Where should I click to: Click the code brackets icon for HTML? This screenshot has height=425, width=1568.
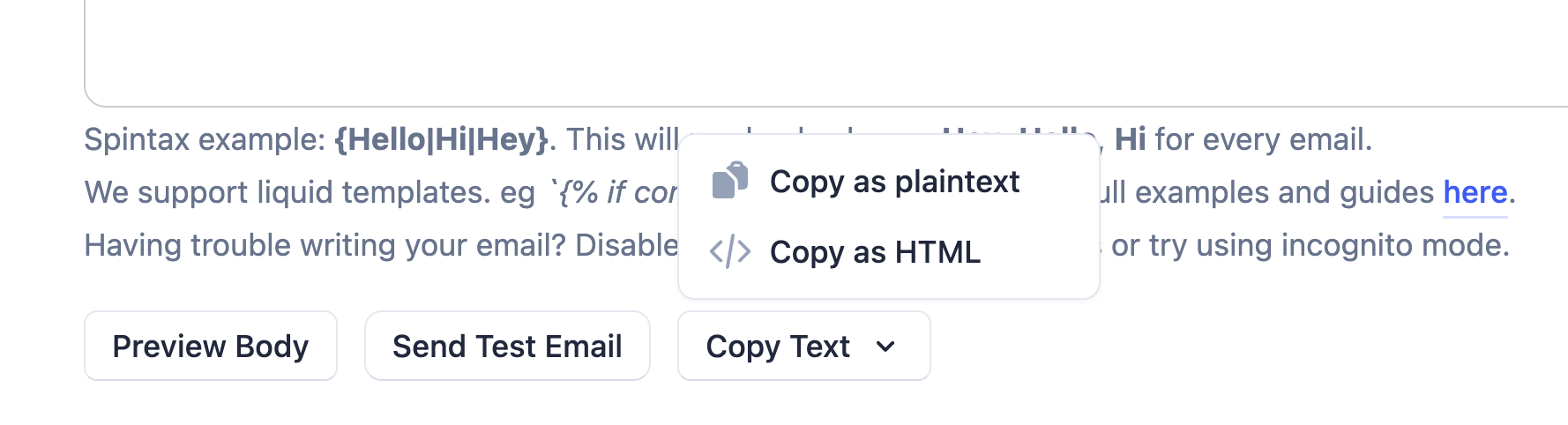pyautogui.click(x=729, y=252)
